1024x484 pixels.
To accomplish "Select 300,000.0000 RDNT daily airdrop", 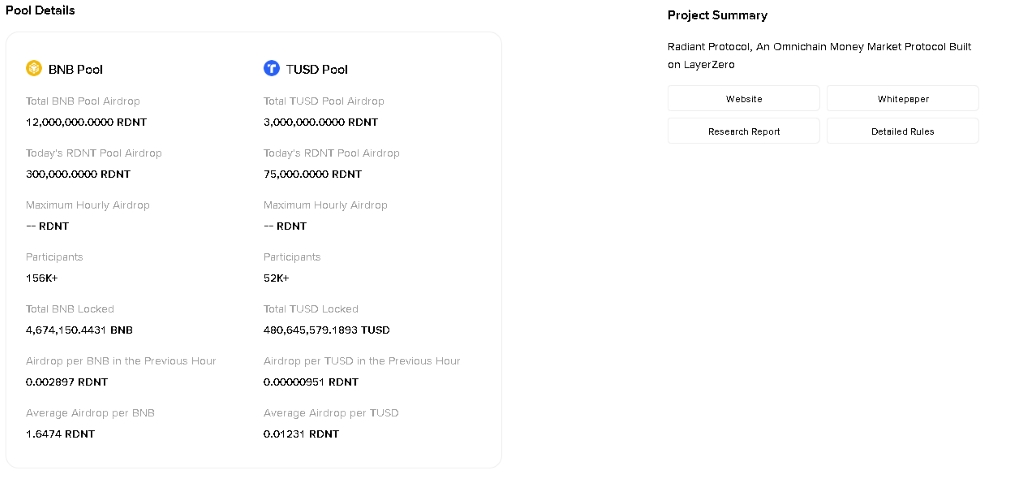I will click(78, 174).
